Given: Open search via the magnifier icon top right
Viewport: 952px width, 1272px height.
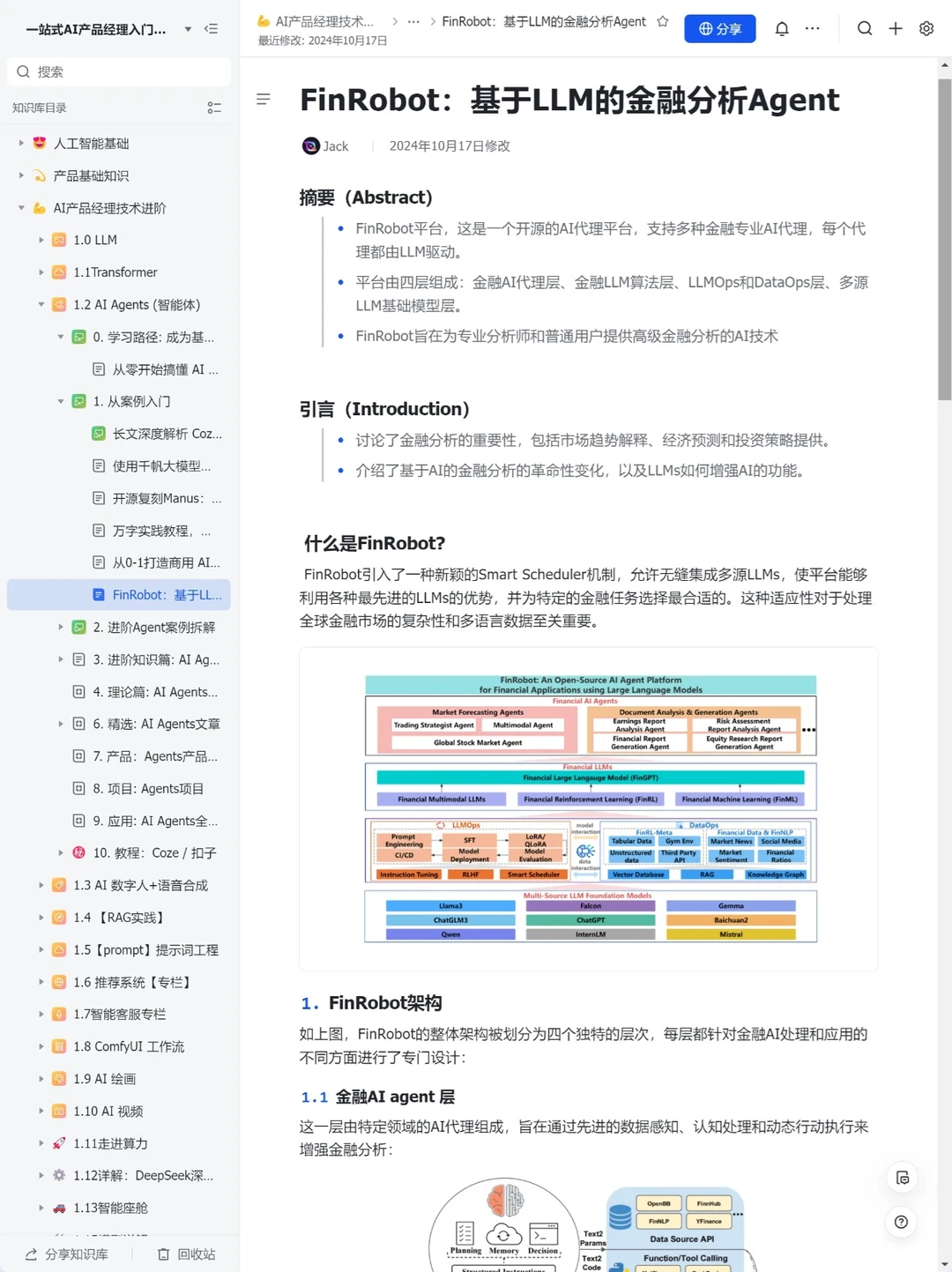Looking at the screenshot, I should (865, 28).
